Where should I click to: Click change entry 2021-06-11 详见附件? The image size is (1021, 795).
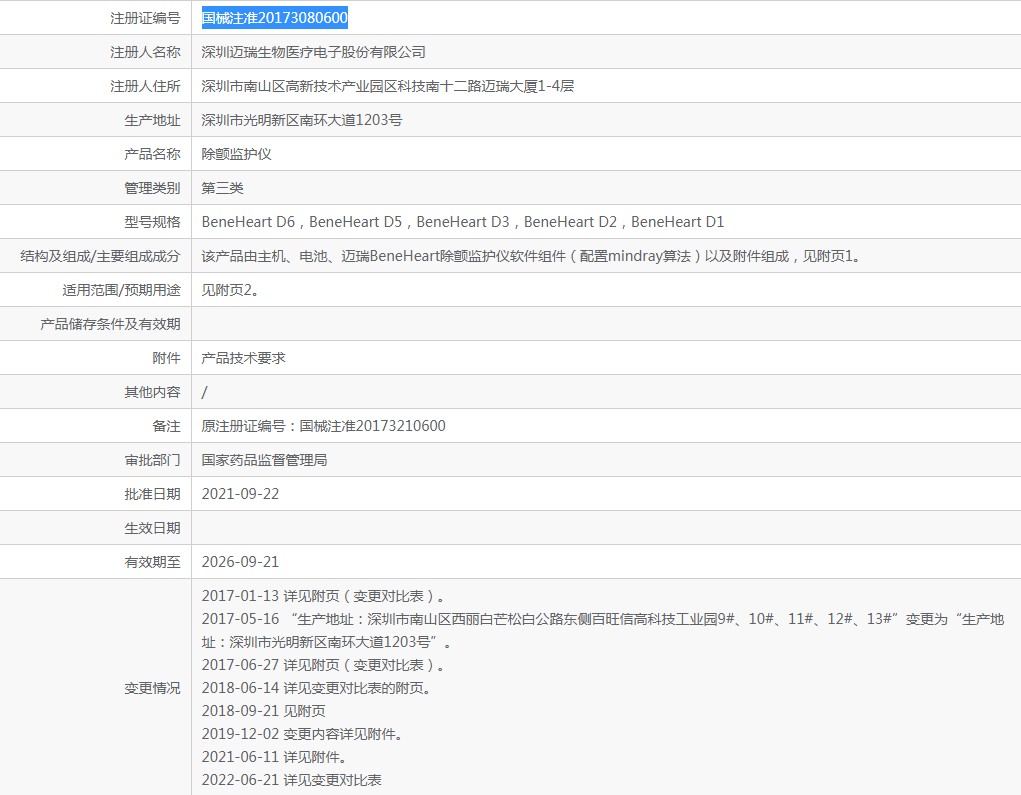(275, 757)
